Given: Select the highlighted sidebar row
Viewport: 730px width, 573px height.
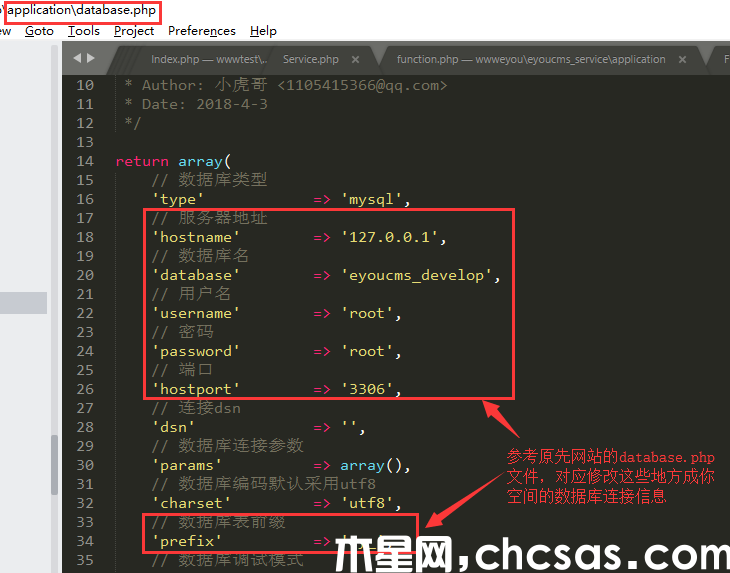Looking at the screenshot, I should click(23, 303).
